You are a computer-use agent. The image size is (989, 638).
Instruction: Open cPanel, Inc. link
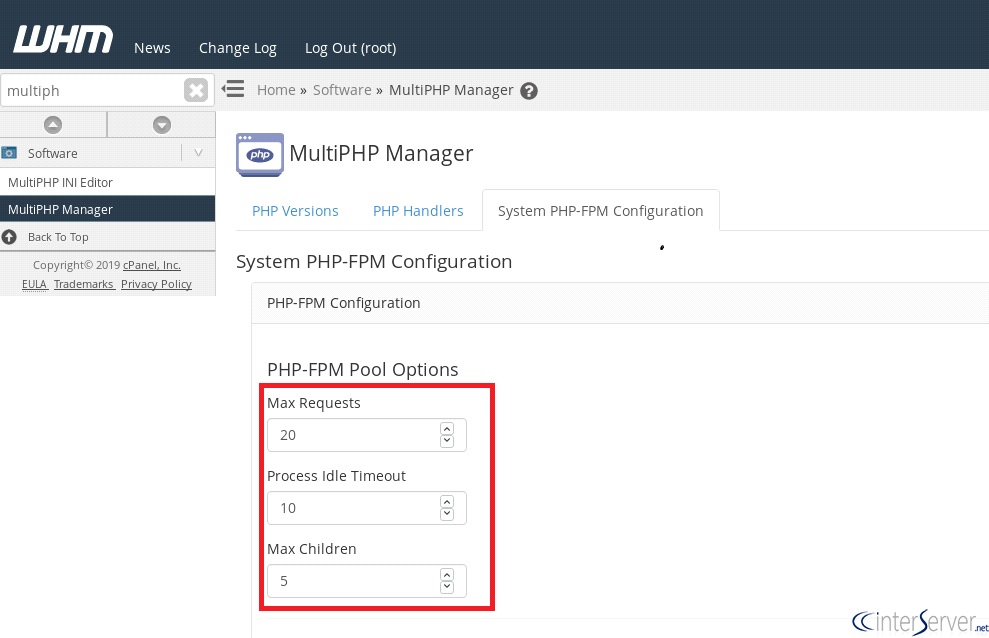[152, 265]
